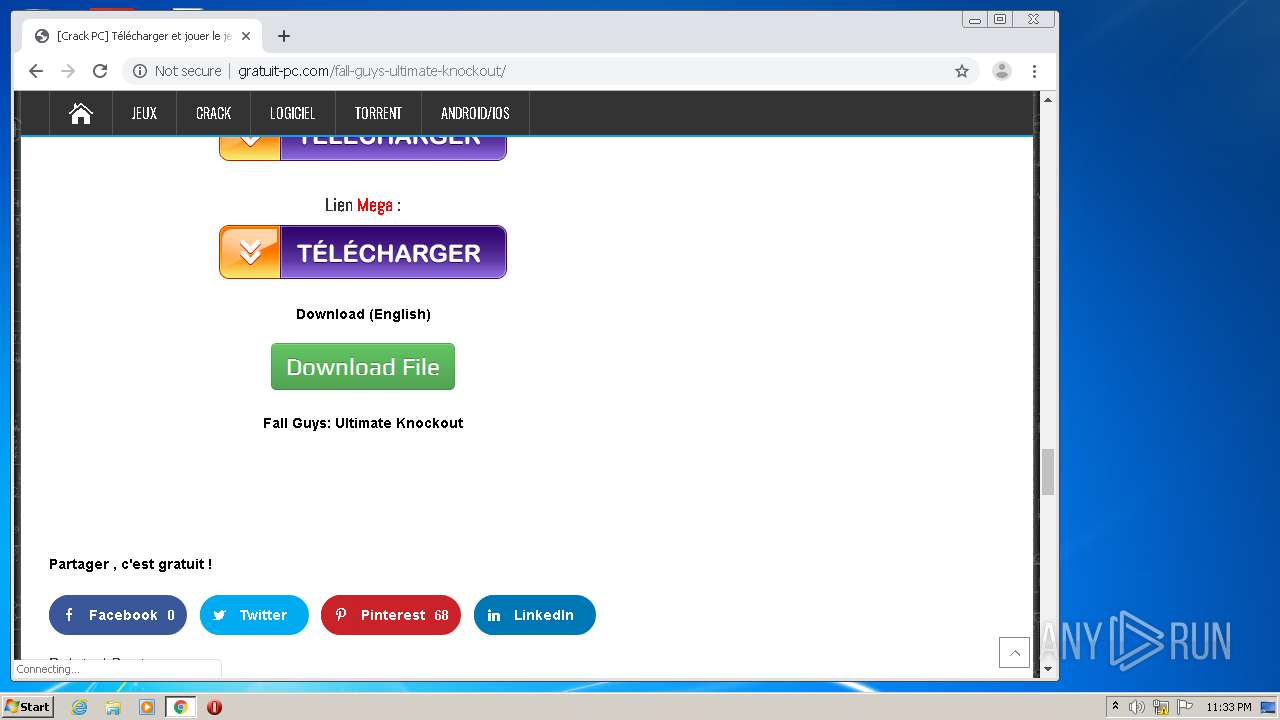This screenshot has width=1280, height=720.
Task: Click the green Download File button
Action: pyautogui.click(x=363, y=367)
